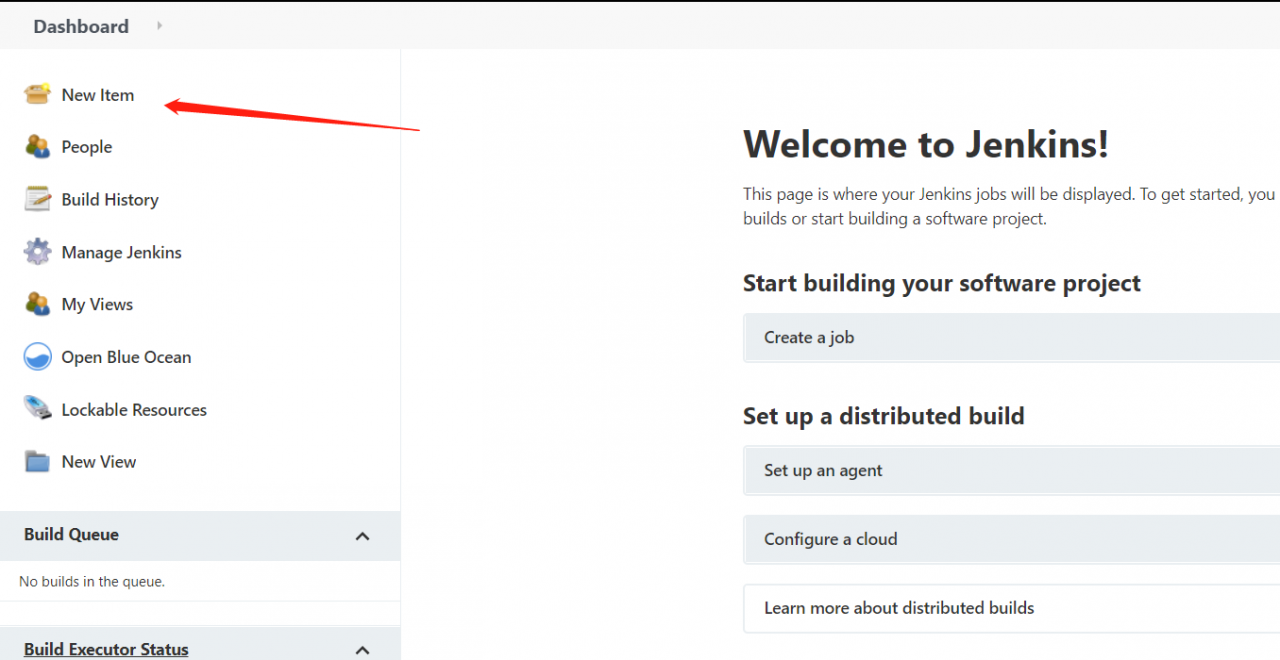Launch Open Blue Ocean
The width and height of the screenshot is (1280, 660).
126,357
